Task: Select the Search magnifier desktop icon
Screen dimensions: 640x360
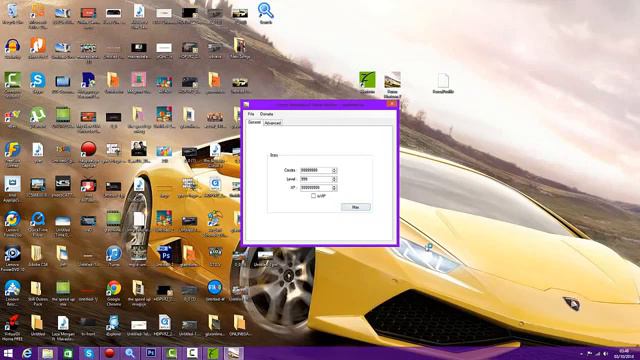Action: 265,13
